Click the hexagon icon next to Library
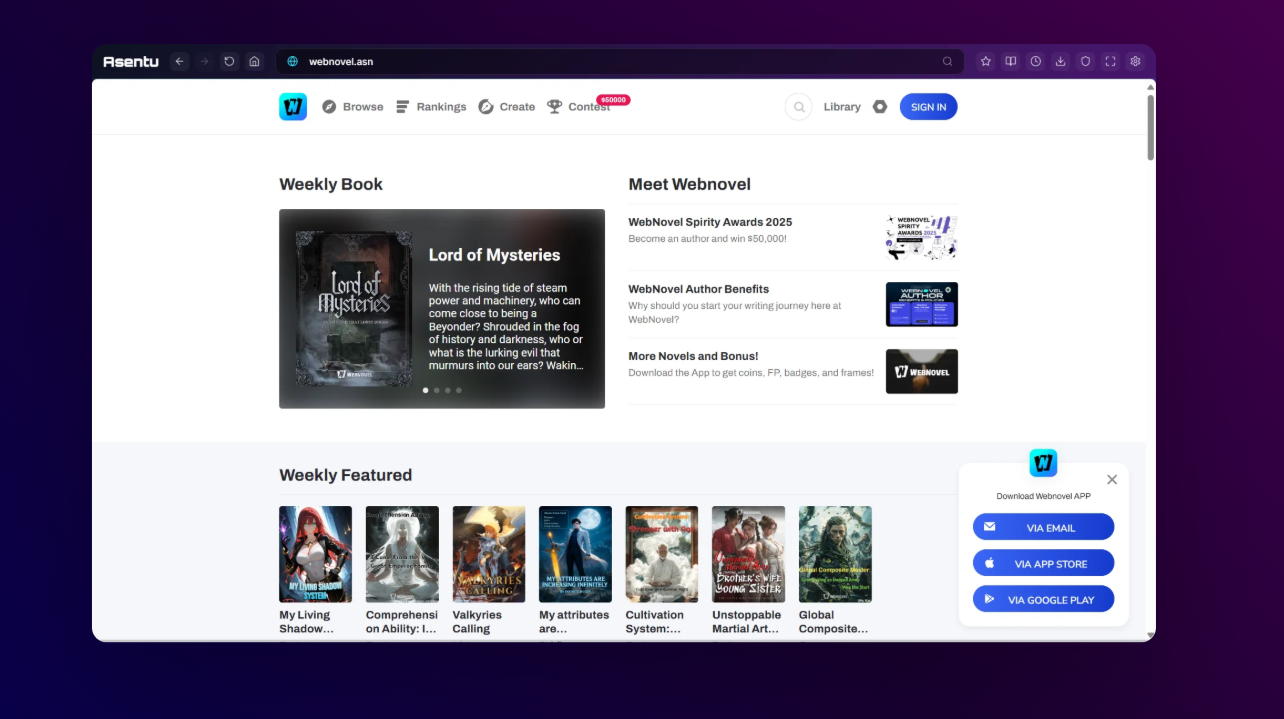1284x719 pixels. coord(880,107)
